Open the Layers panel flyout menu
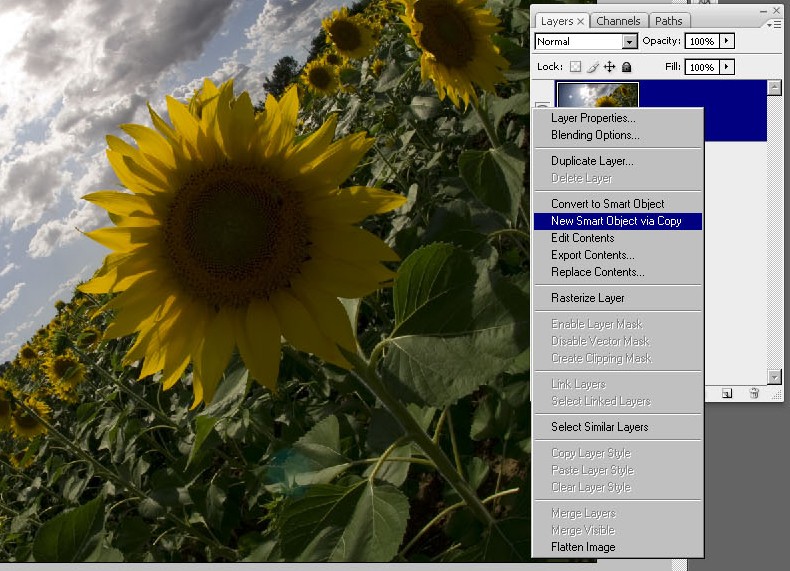The image size is (790, 571). pyautogui.click(x=773, y=24)
